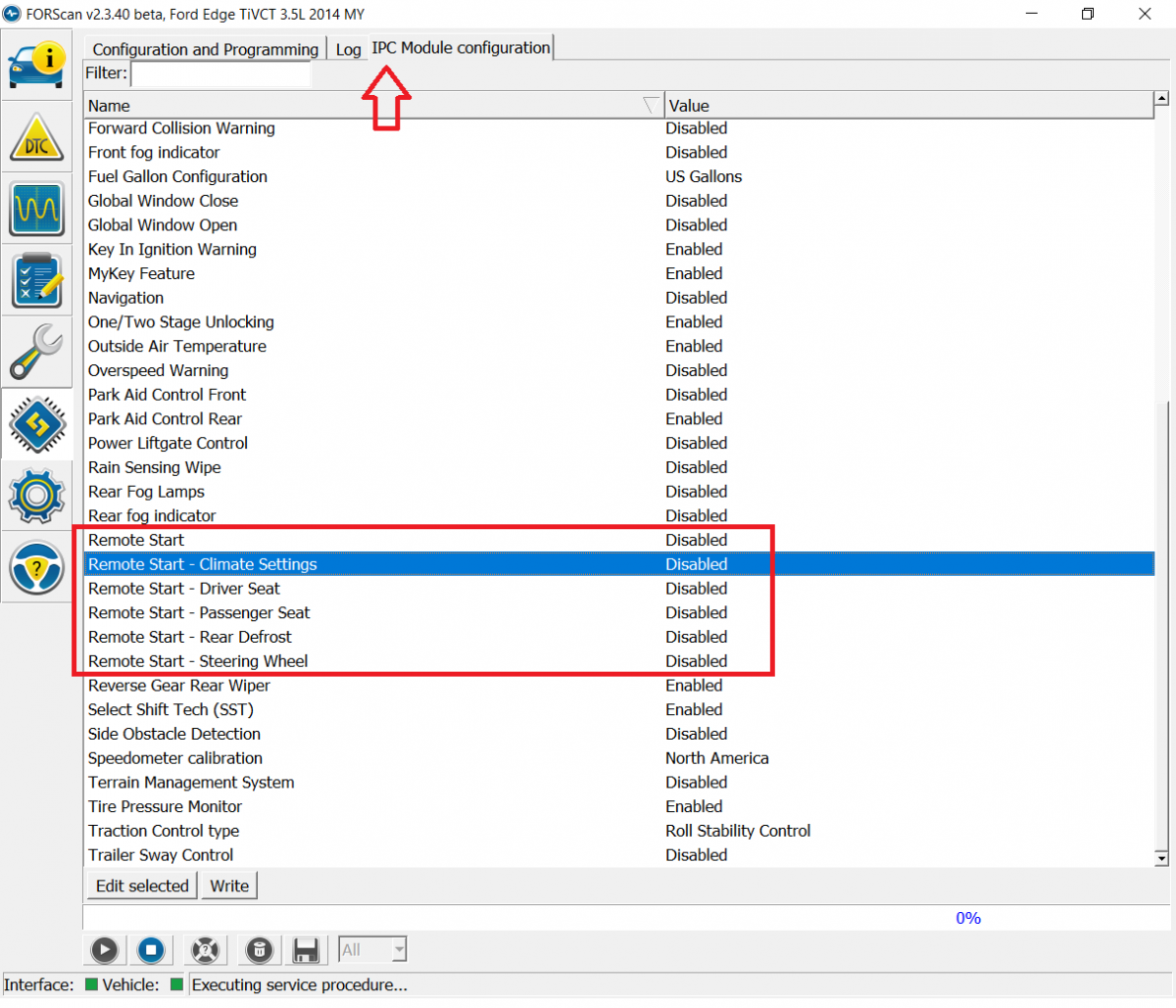
Task: Expand the 'All' dropdown in bottom toolbar
Action: 398,949
